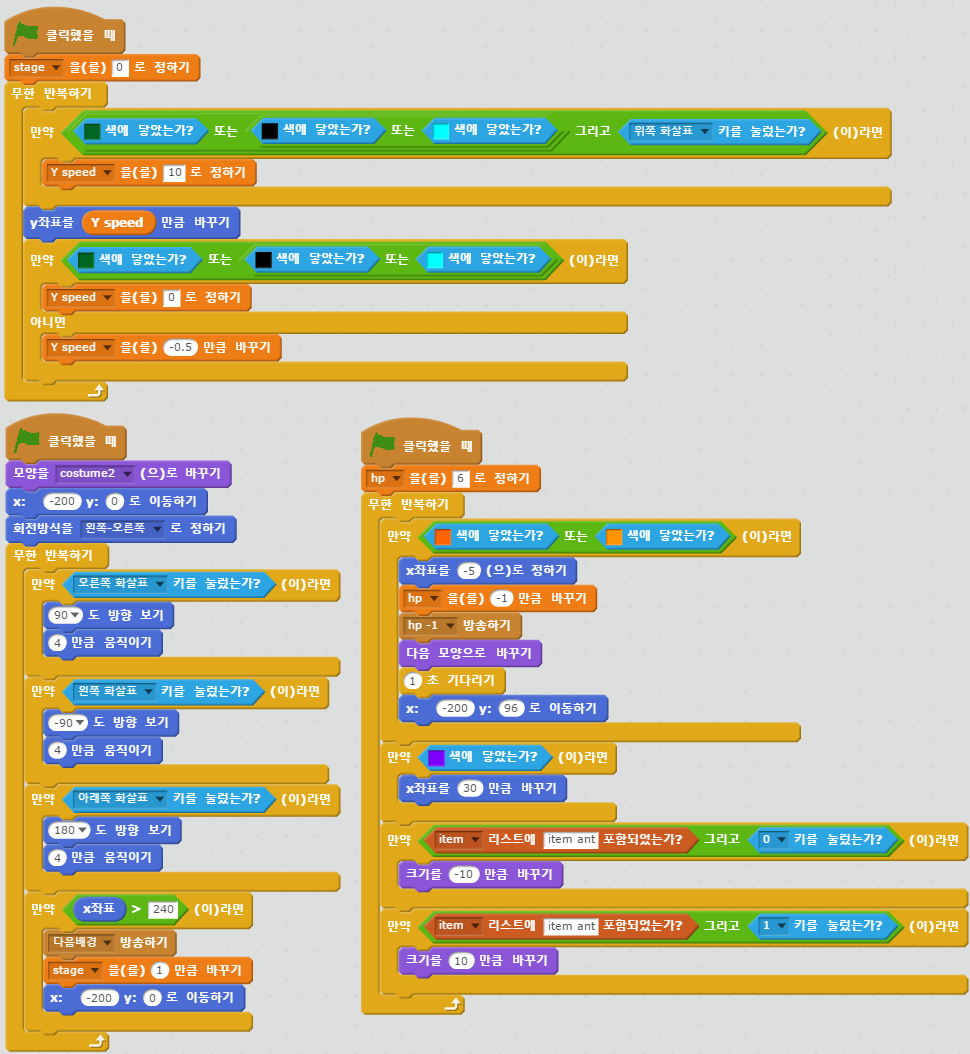Click the 240 value field in the x position comparison
970x1054 pixels.
161,910
